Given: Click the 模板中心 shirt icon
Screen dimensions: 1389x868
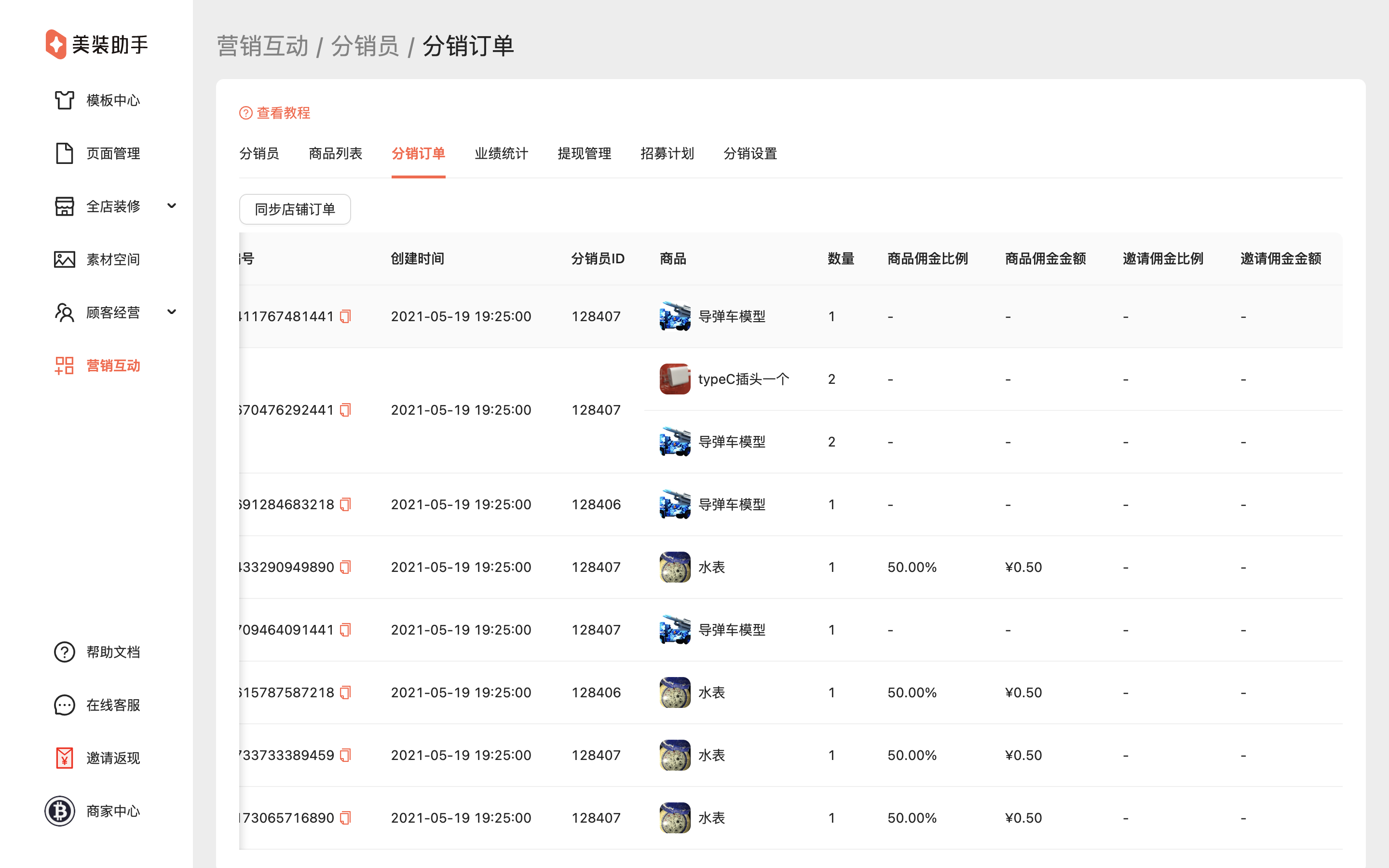Looking at the screenshot, I should click(64, 100).
